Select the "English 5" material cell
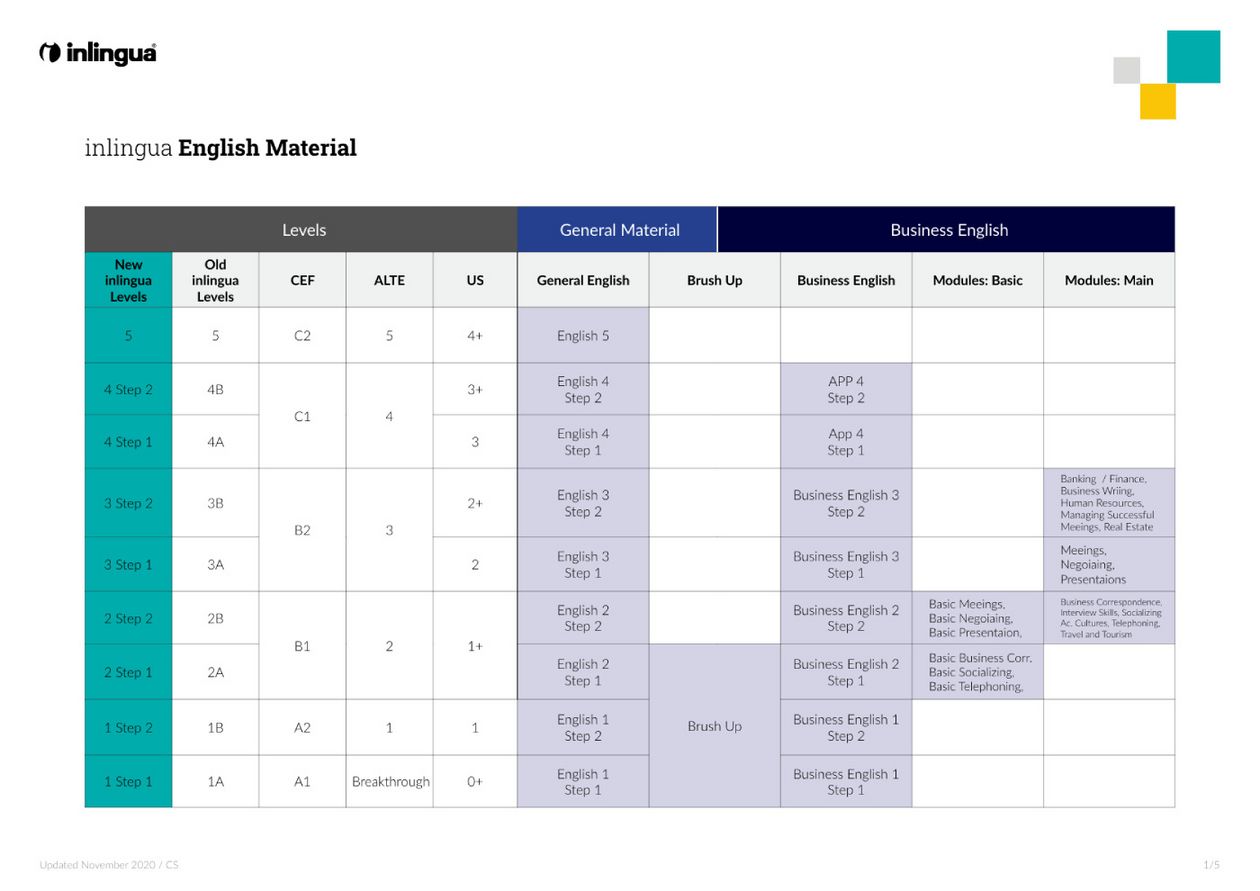 click(583, 336)
